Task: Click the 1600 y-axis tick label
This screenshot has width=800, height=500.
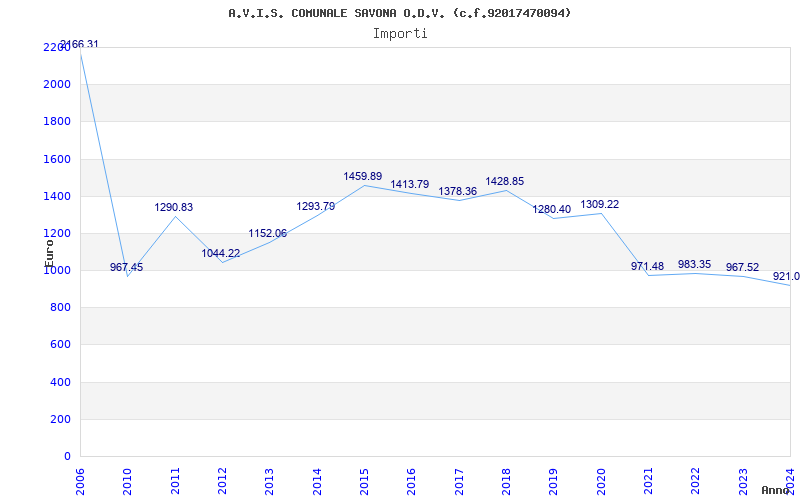Action: click(57, 159)
